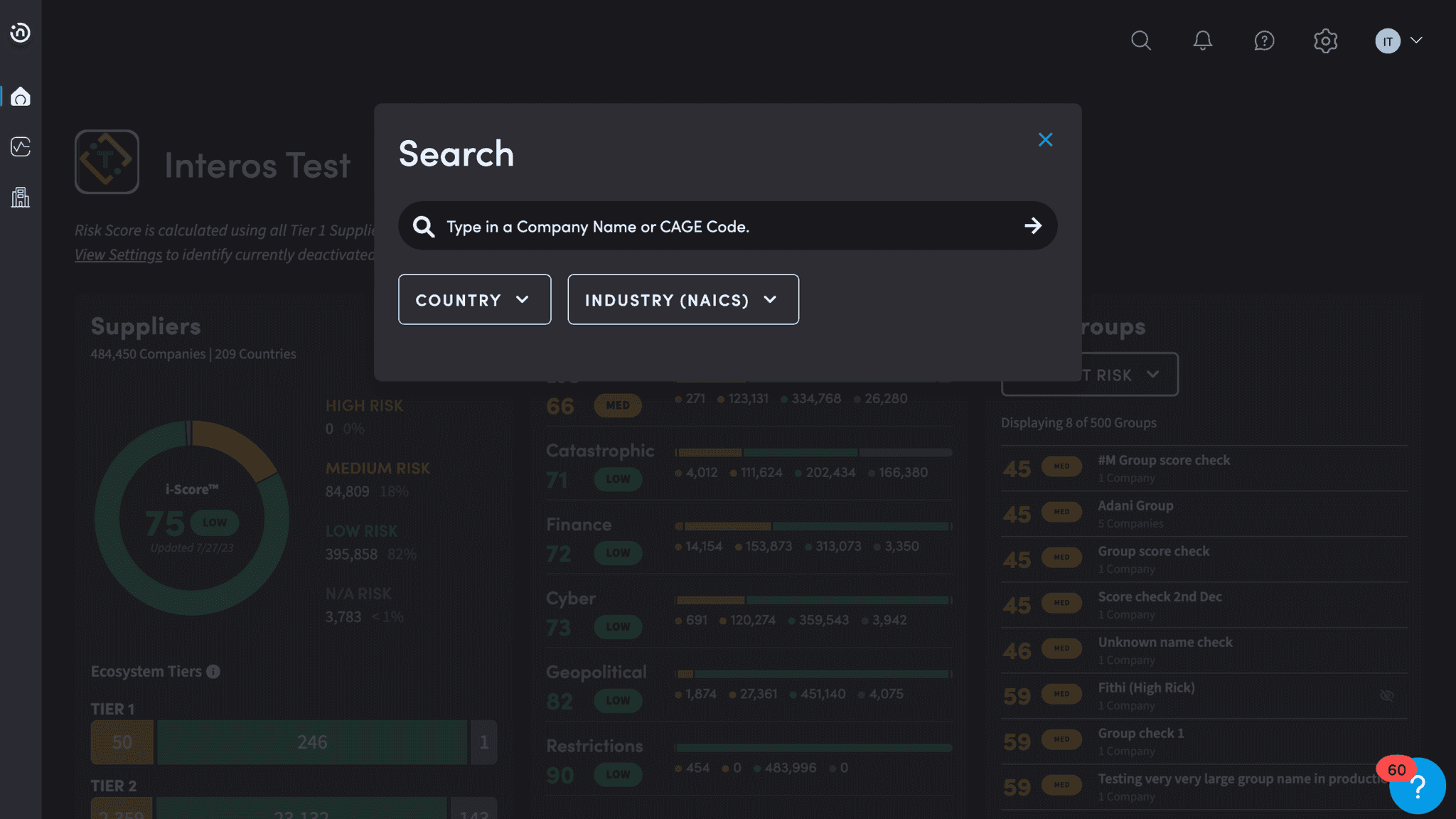This screenshot has height=819, width=1456.
Task: Expand the user account menu chevron
Action: (x=1416, y=41)
